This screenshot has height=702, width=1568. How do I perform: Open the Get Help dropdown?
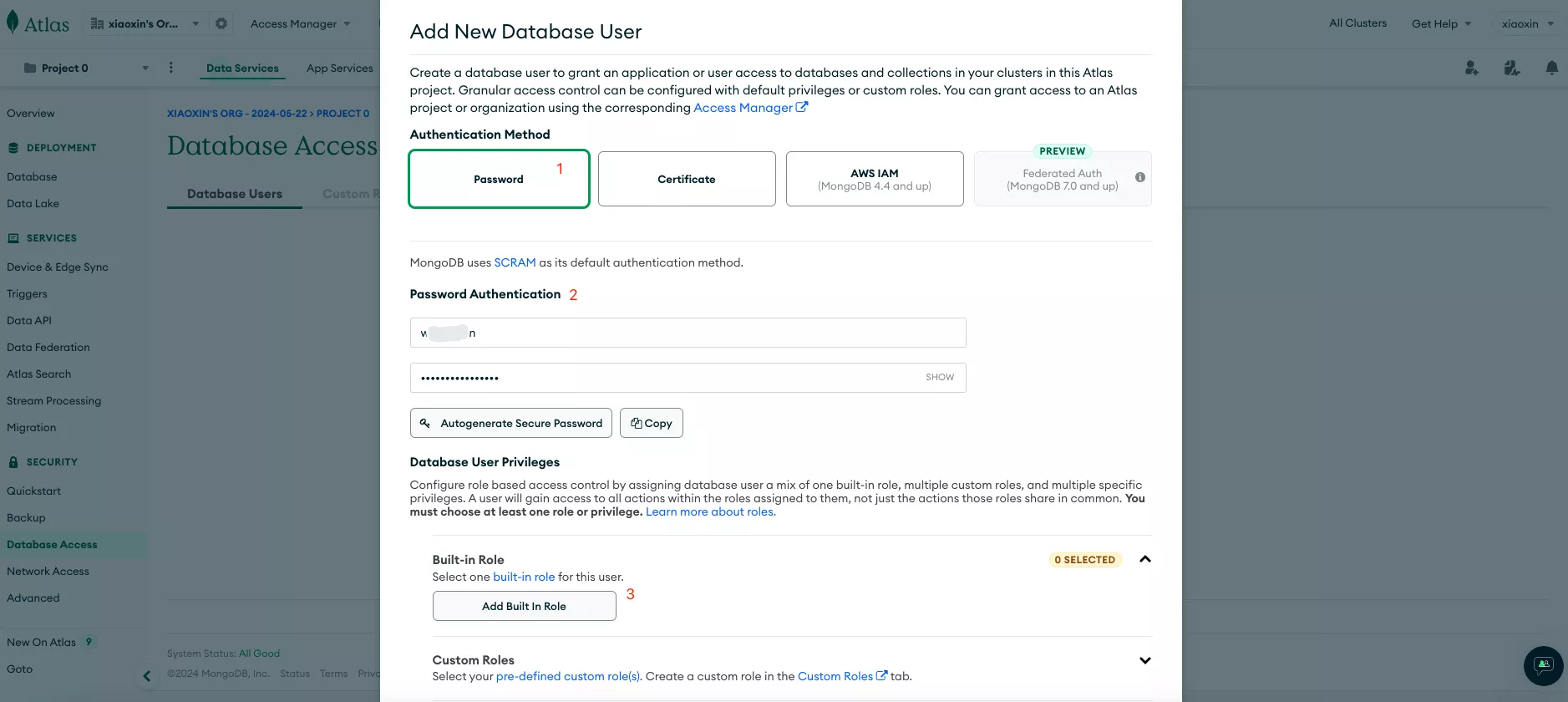1441,23
